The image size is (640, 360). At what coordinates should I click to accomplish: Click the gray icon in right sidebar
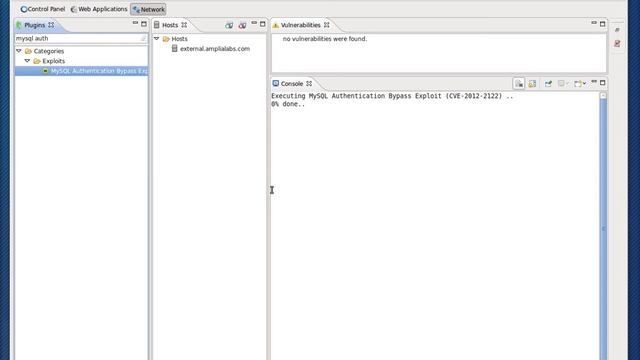[617, 30]
